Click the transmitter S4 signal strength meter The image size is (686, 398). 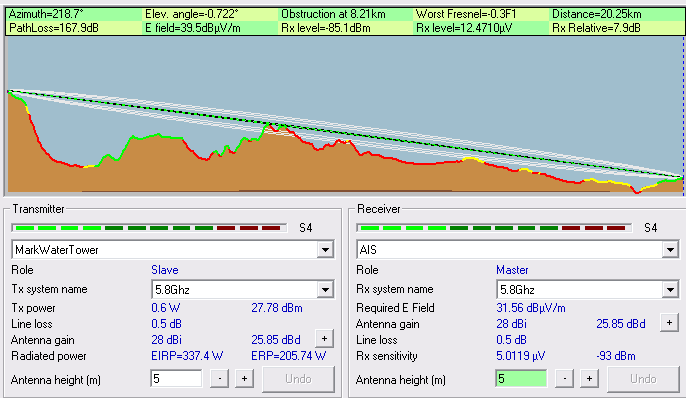[149, 228]
